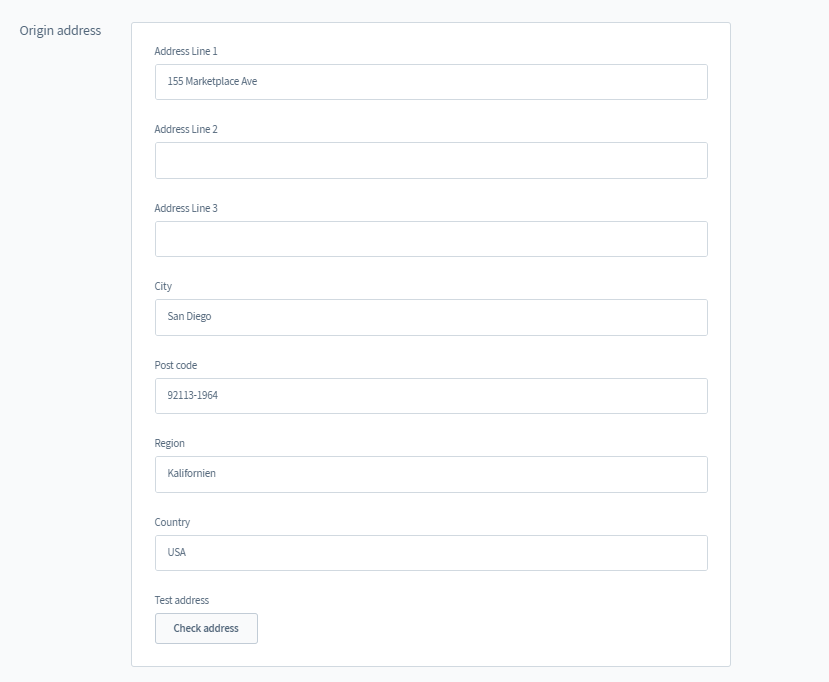
Task: Click the Country label text
Action: point(172,522)
